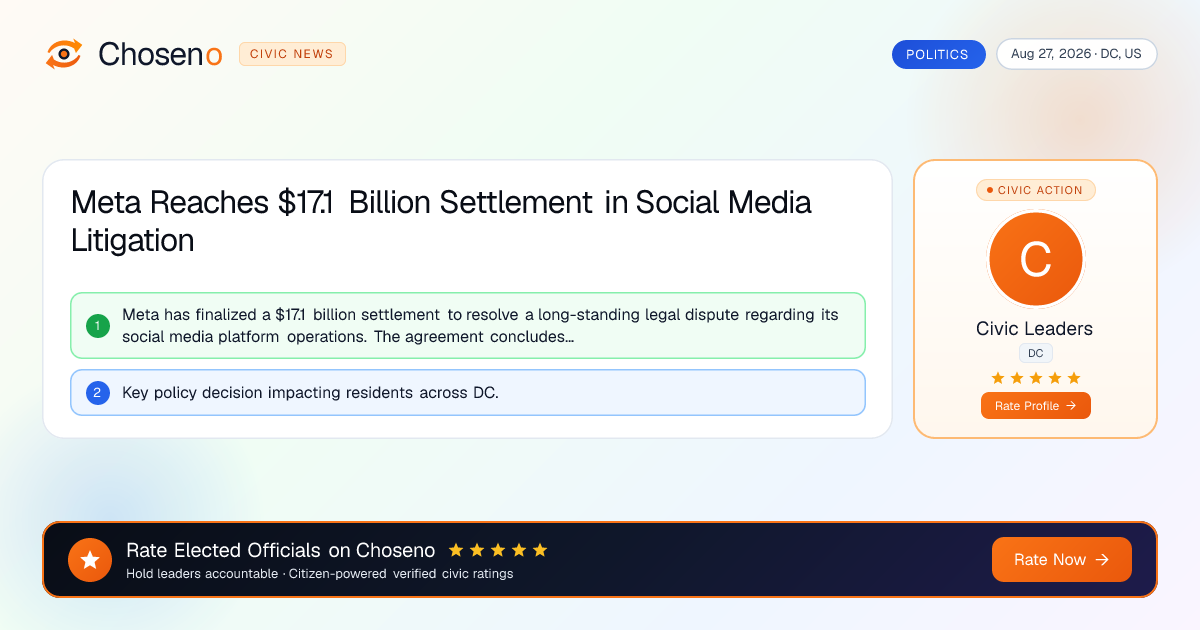The height and width of the screenshot is (630, 1200).
Task: Click the Rate Now button
Action: tap(1062, 560)
